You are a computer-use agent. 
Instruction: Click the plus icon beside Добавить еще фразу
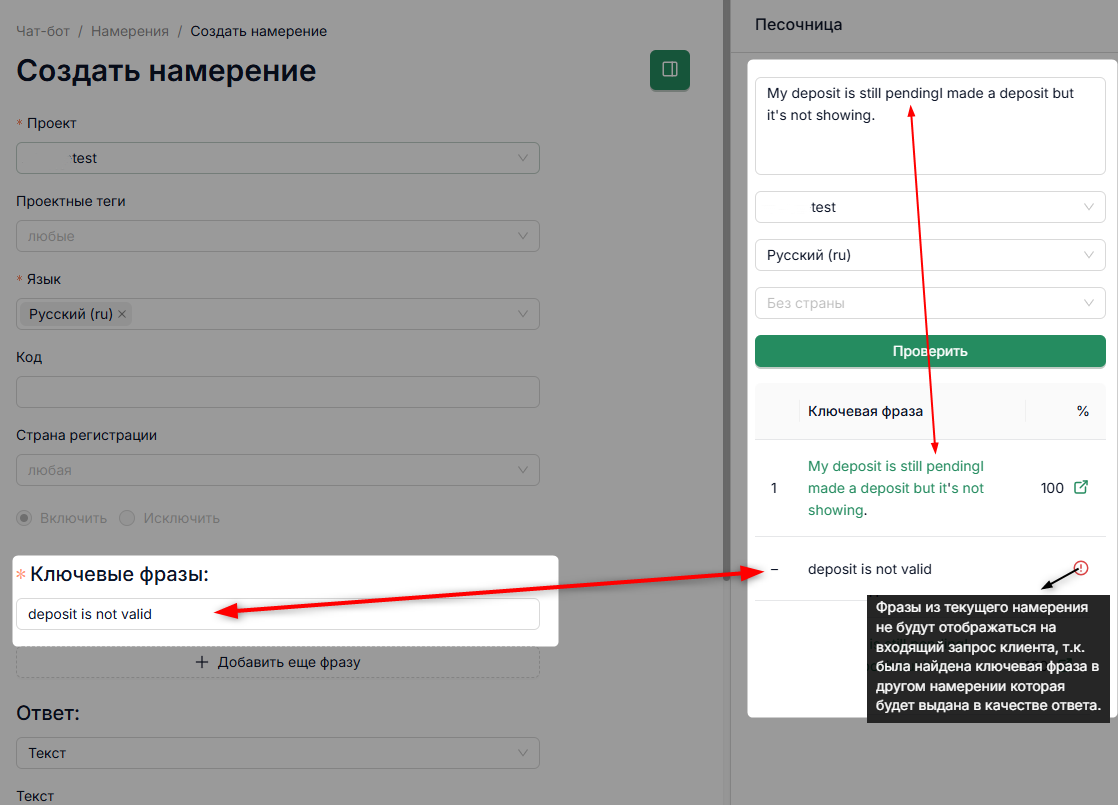[202, 662]
